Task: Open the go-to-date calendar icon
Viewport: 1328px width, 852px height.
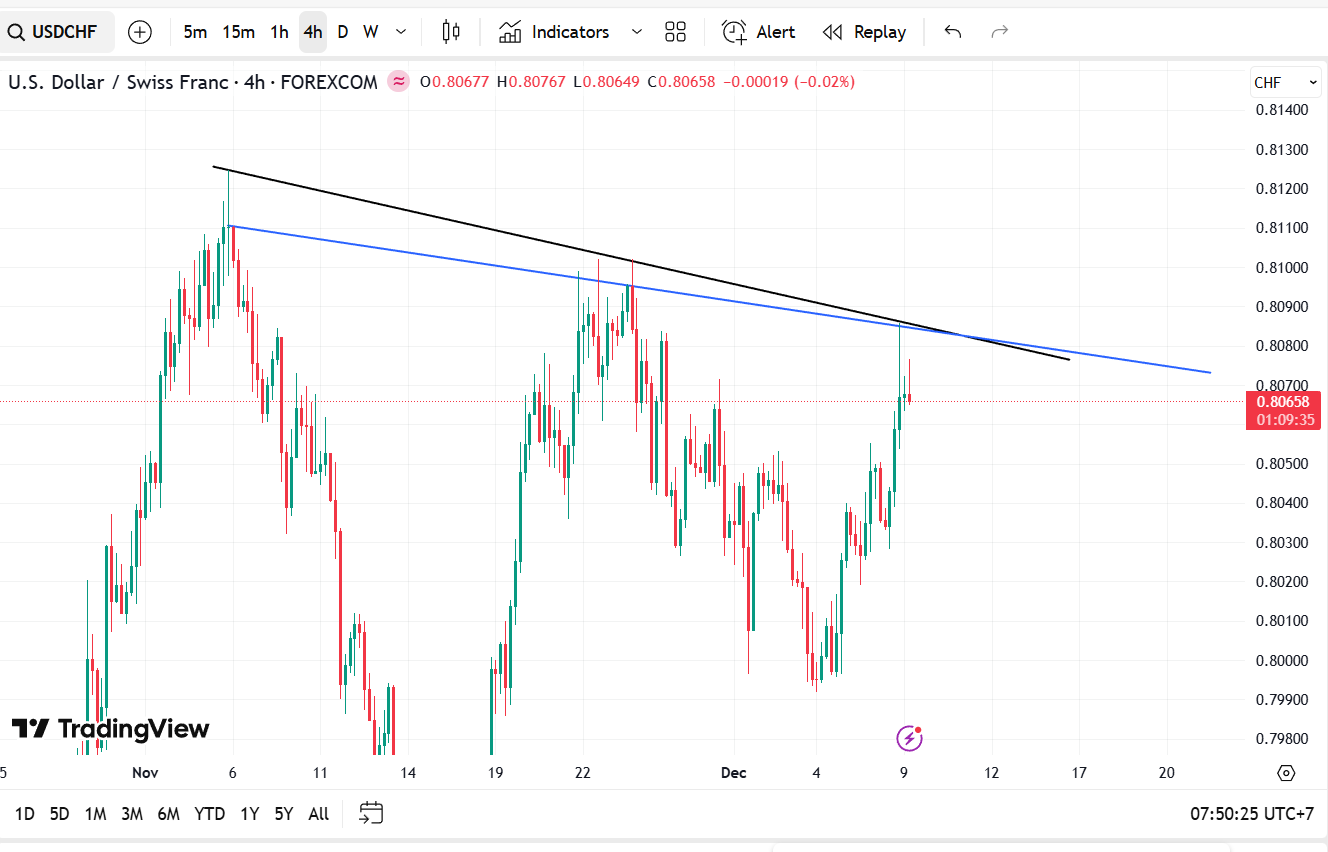Action: pos(371,813)
